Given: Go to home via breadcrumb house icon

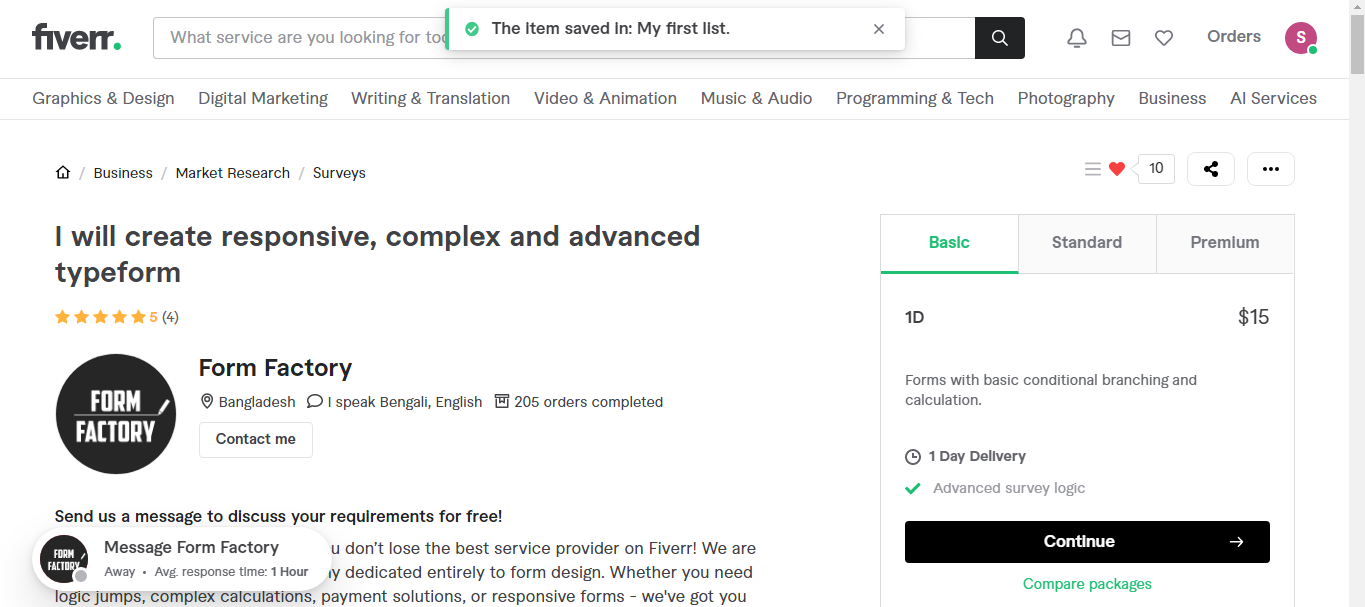Looking at the screenshot, I should pos(63,172).
